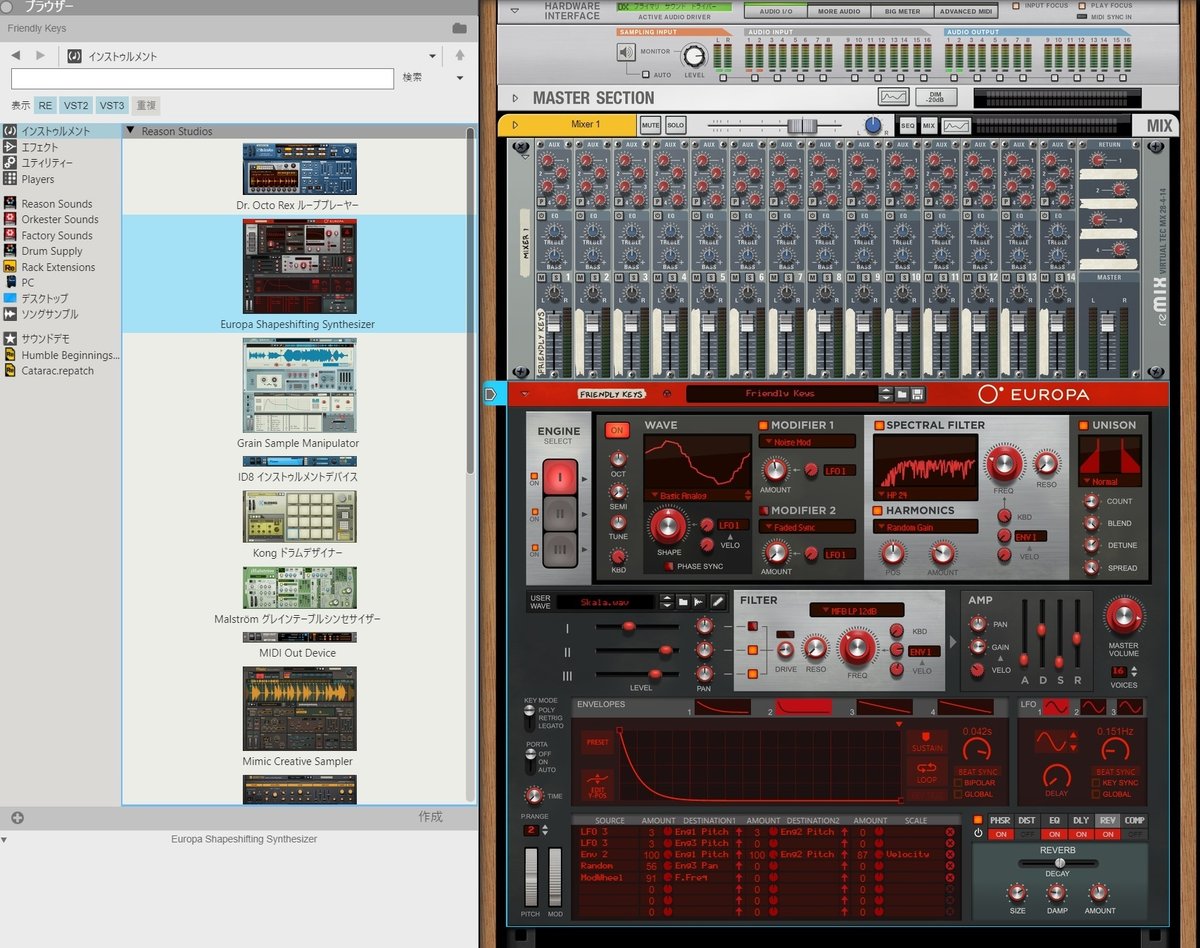Select Engine II button in Europa
Image resolution: width=1200 pixels, height=948 pixels.
(x=559, y=515)
